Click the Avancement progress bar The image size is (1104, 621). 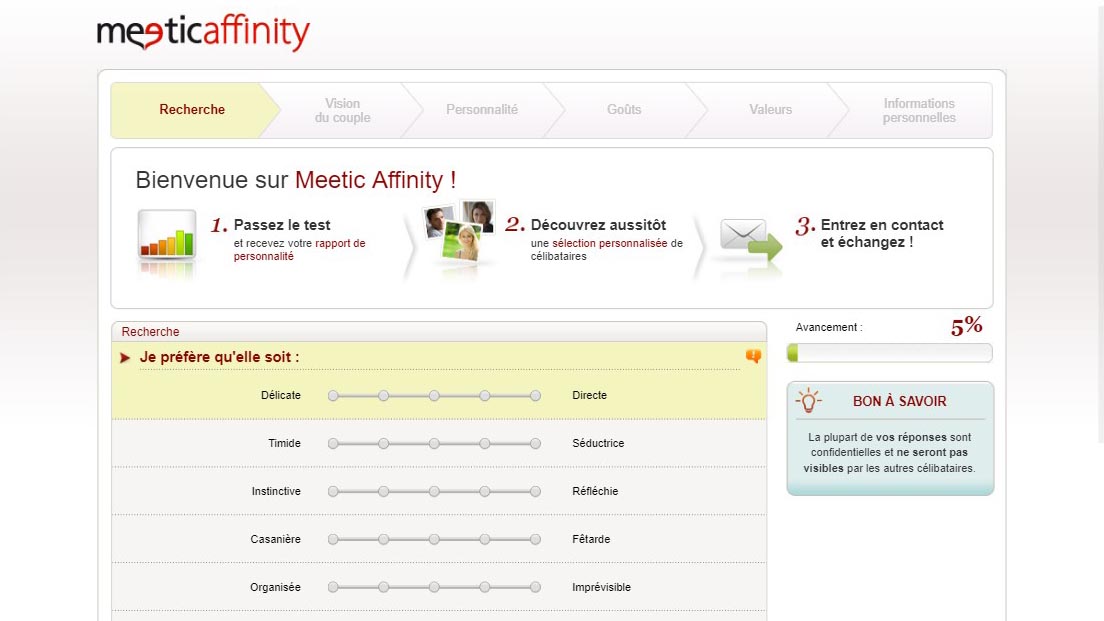click(x=890, y=353)
